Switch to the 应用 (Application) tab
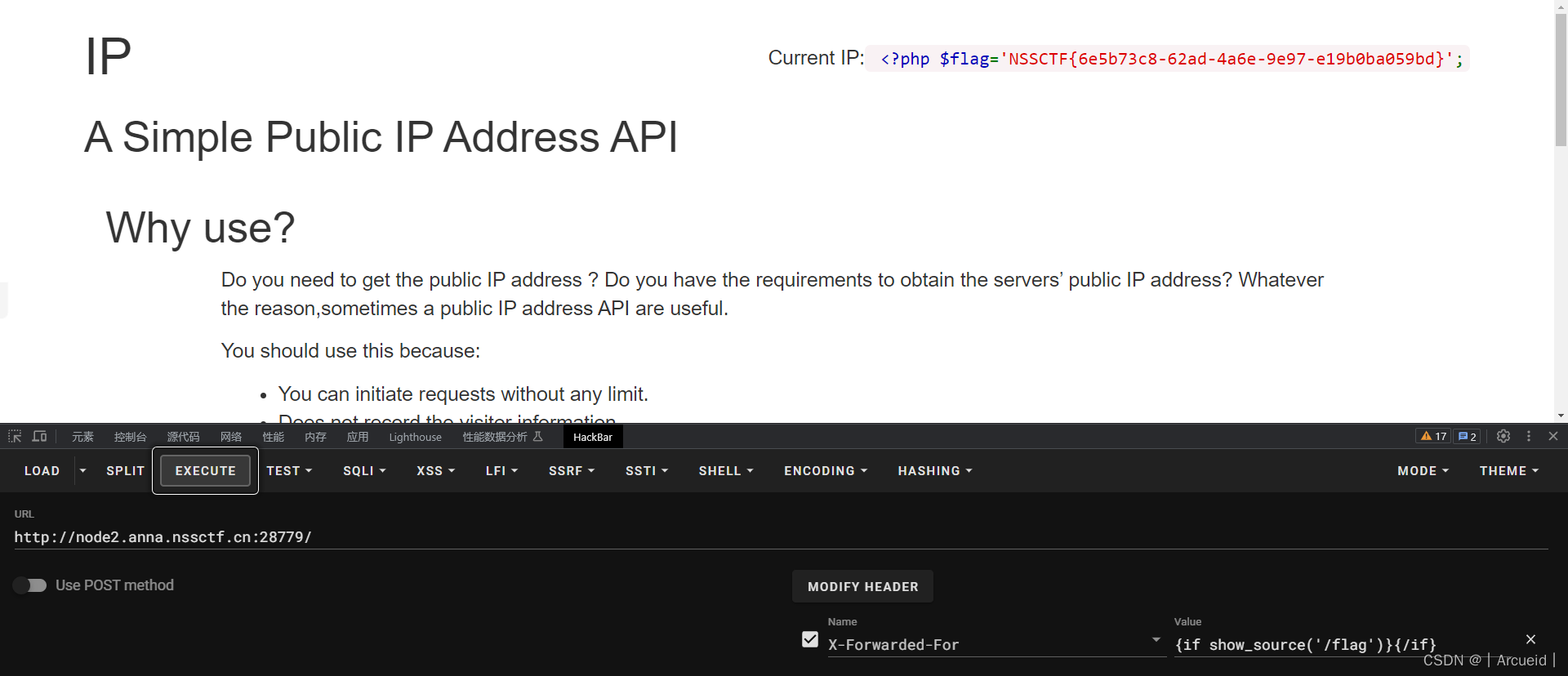The height and width of the screenshot is (676, 1568). (357, 437)
